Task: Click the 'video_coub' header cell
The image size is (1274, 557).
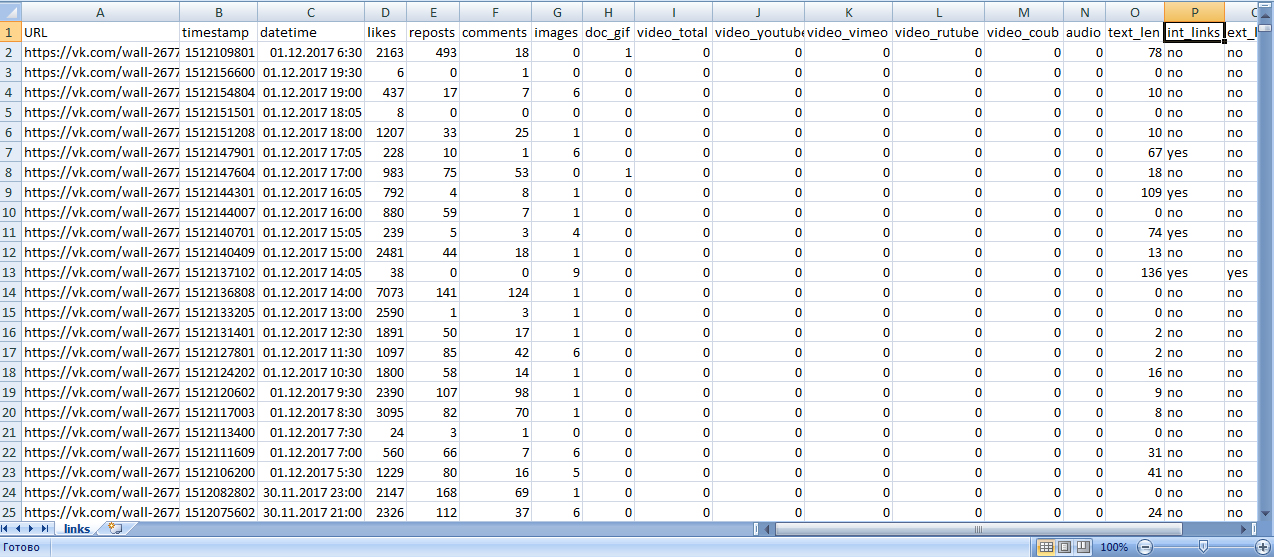Action: click(1024, 32)
